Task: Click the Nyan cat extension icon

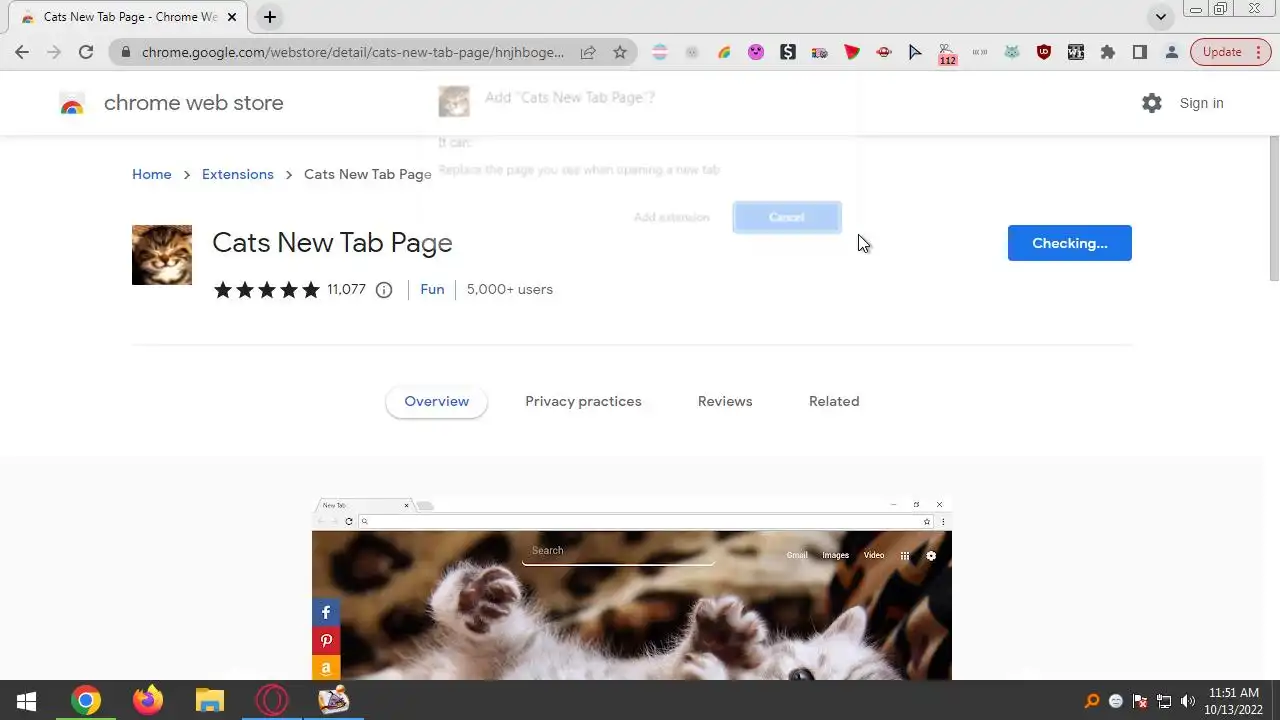Action: click(x=820, y=52)
